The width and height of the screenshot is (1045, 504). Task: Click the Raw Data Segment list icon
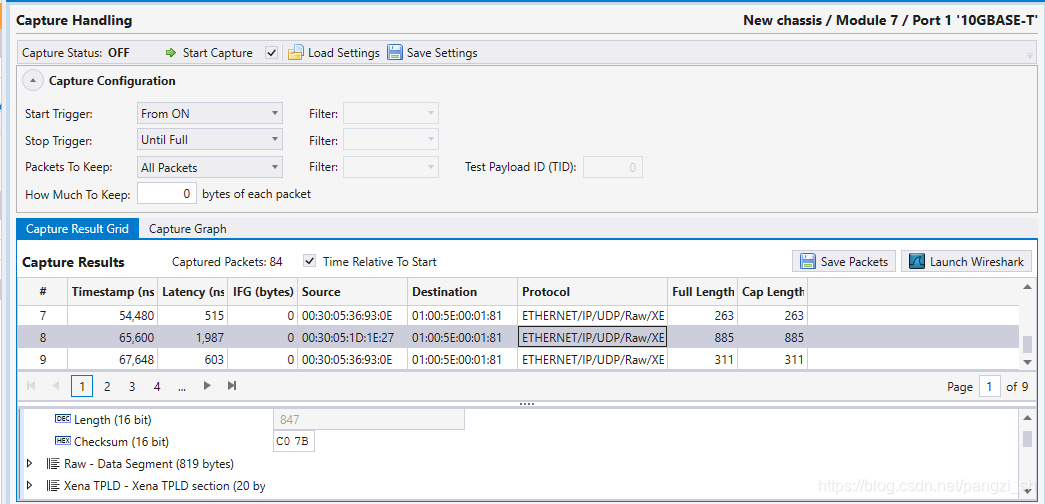point(53,463)
